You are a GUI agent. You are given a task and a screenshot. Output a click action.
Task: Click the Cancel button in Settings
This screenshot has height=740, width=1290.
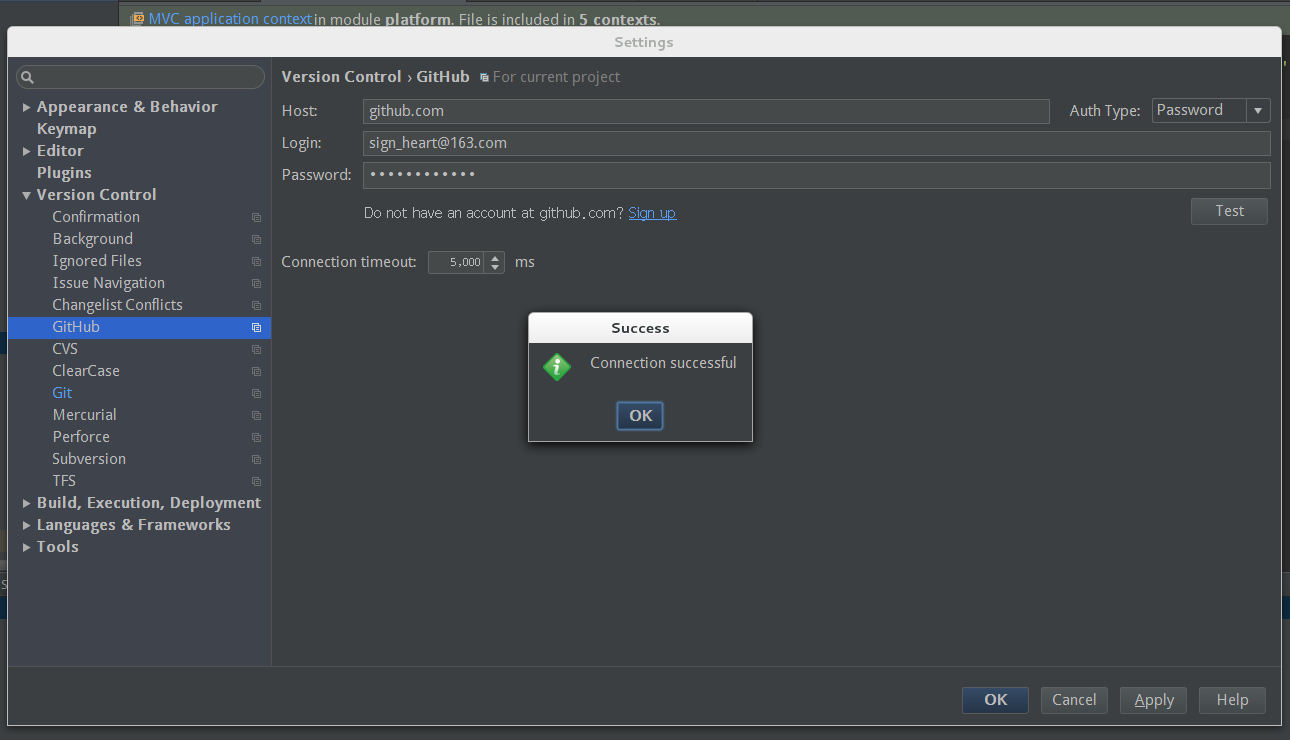click(1074, 700)
